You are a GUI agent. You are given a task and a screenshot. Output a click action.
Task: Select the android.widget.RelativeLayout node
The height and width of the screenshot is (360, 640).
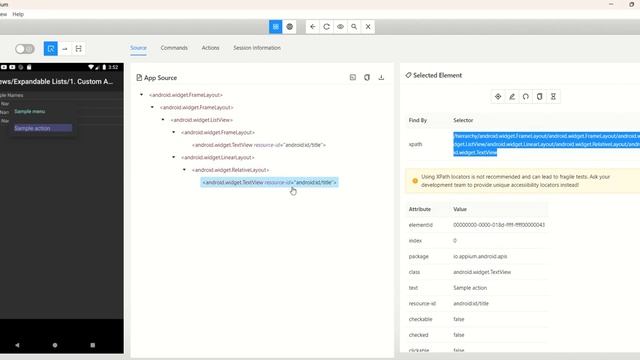231,170
